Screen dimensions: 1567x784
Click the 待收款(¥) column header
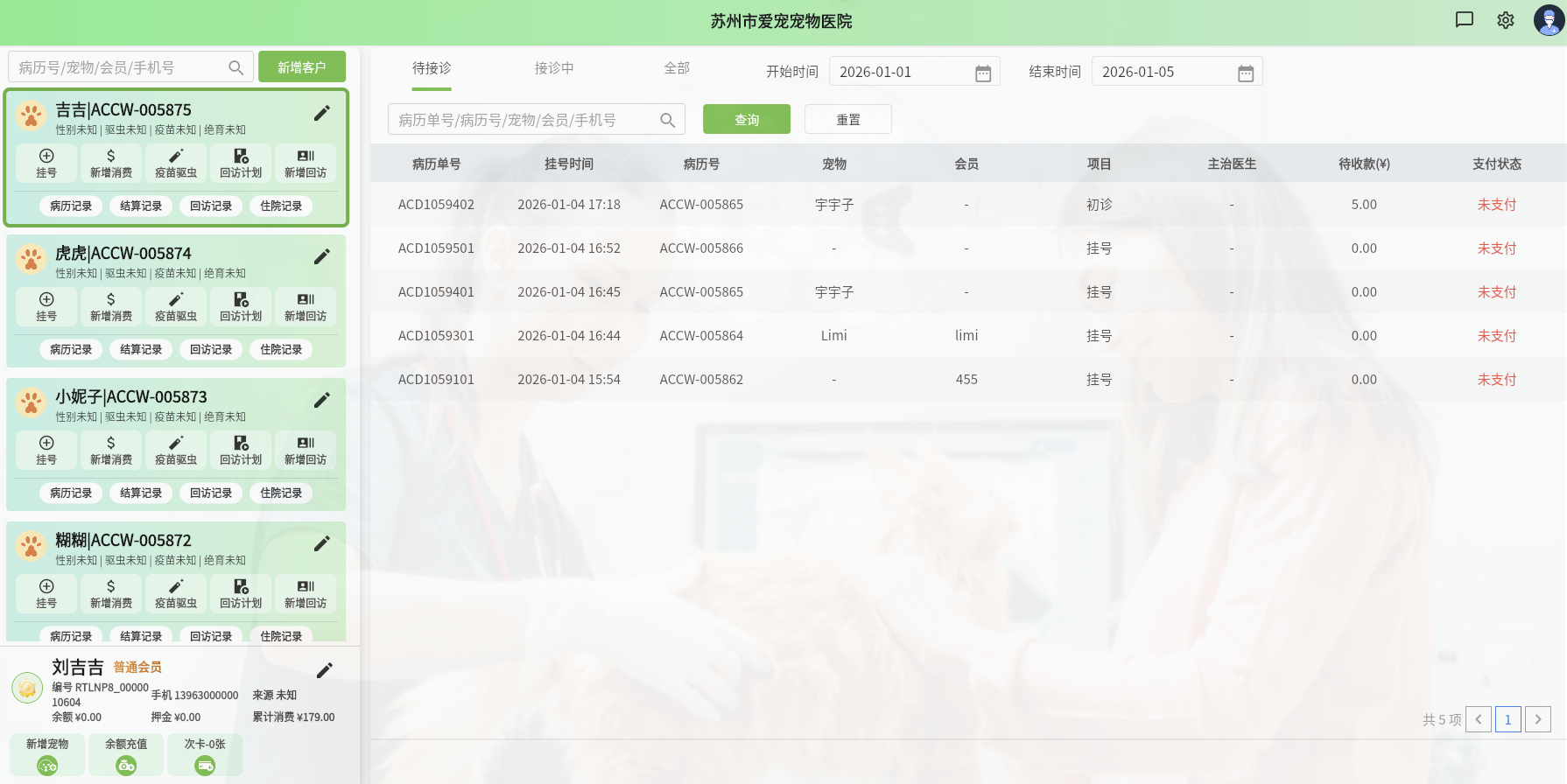click(1364, 164)
